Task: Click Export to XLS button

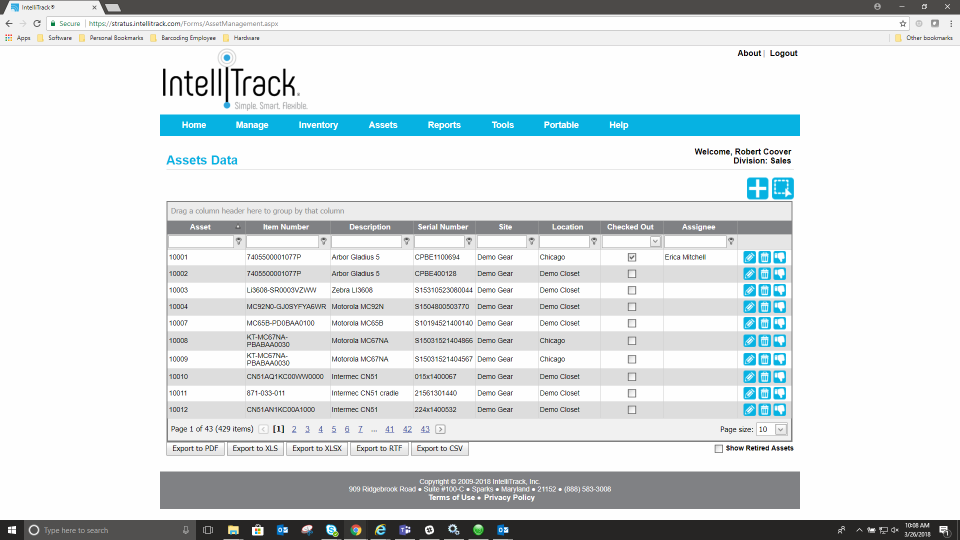Action: point(255,449)
